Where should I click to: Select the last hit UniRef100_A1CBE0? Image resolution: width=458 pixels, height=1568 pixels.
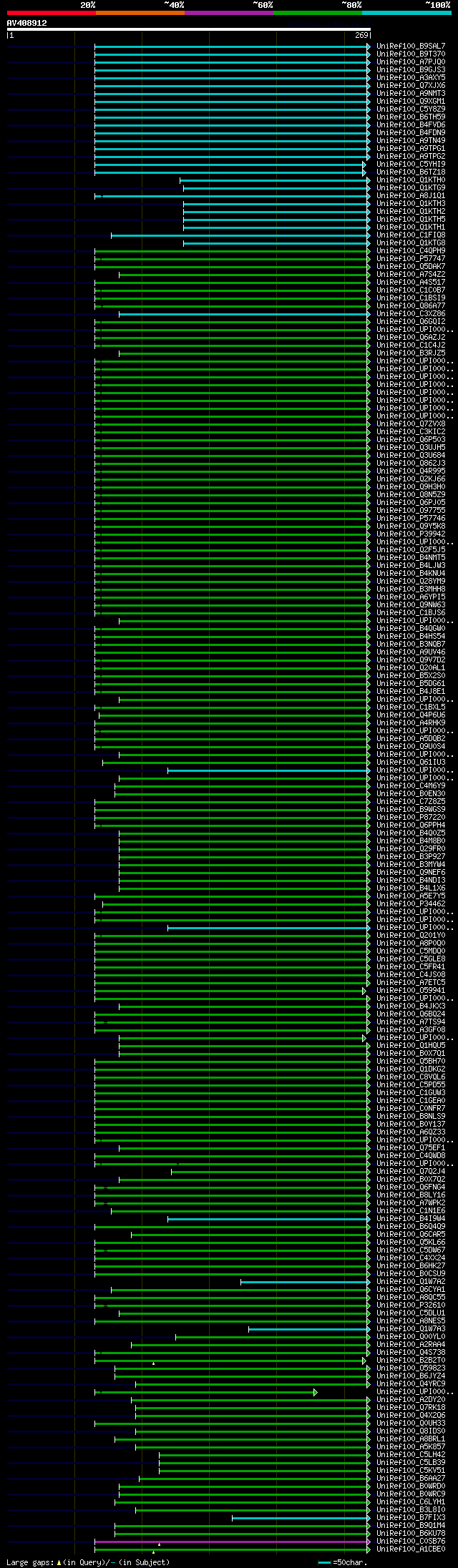411,1549
